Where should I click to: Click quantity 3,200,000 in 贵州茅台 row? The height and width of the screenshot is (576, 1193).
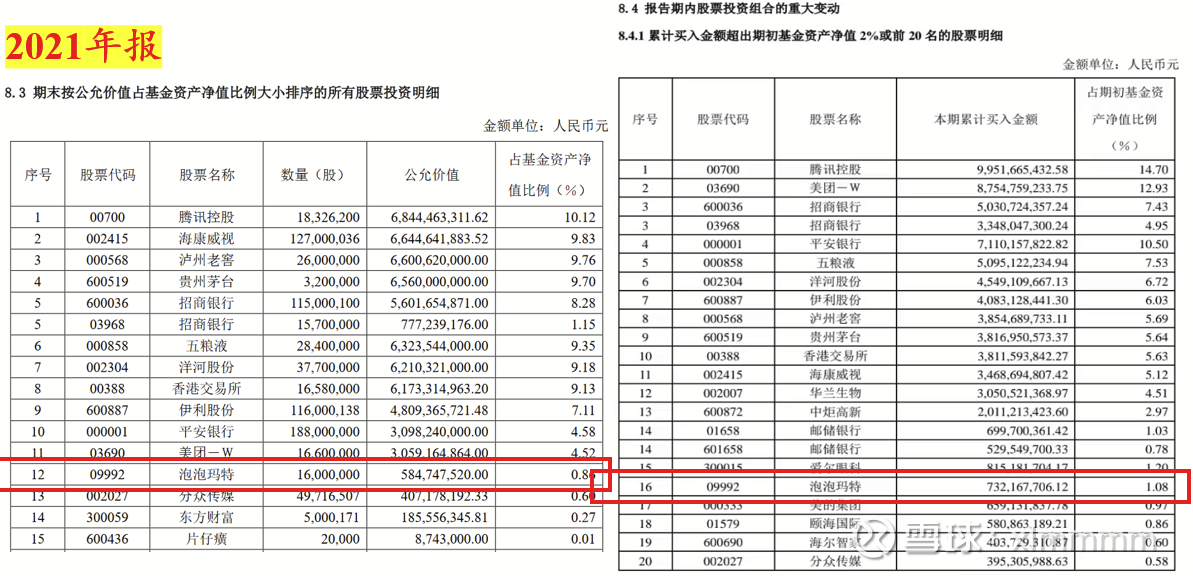pyautogui.click(x=332, y=282)
